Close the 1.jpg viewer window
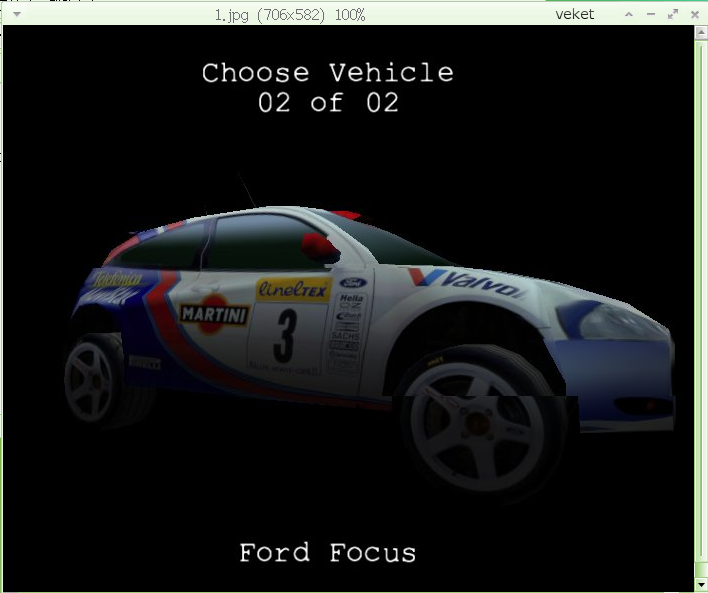Viewport: 708px width, 593px height. click(x=695, y=15)
